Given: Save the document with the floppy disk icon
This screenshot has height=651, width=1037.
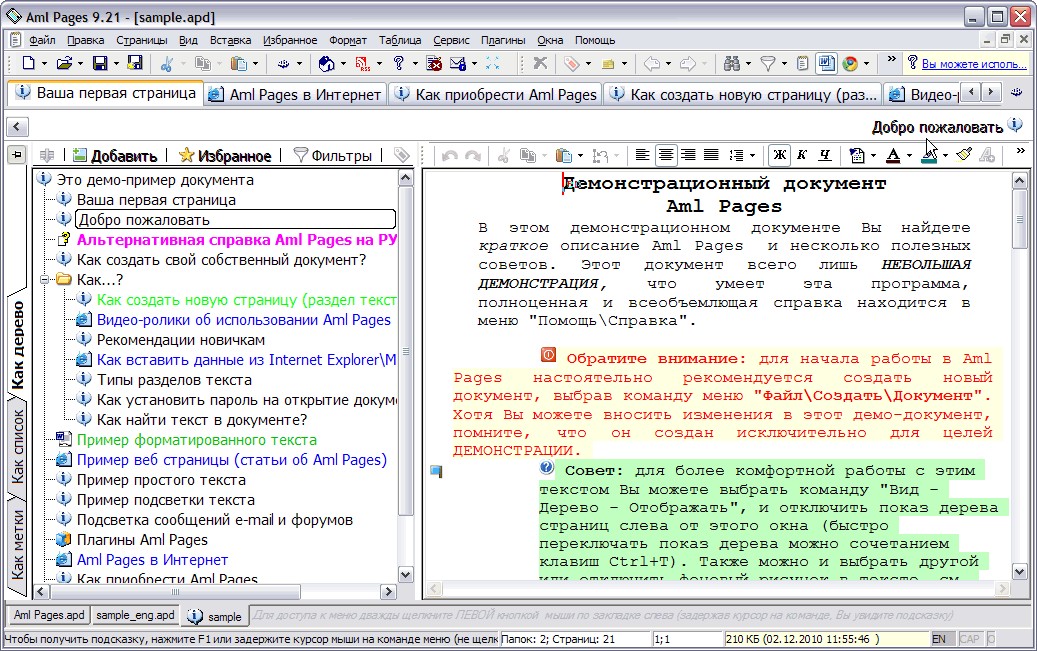Looking at the screenshot, I should 100,64.
